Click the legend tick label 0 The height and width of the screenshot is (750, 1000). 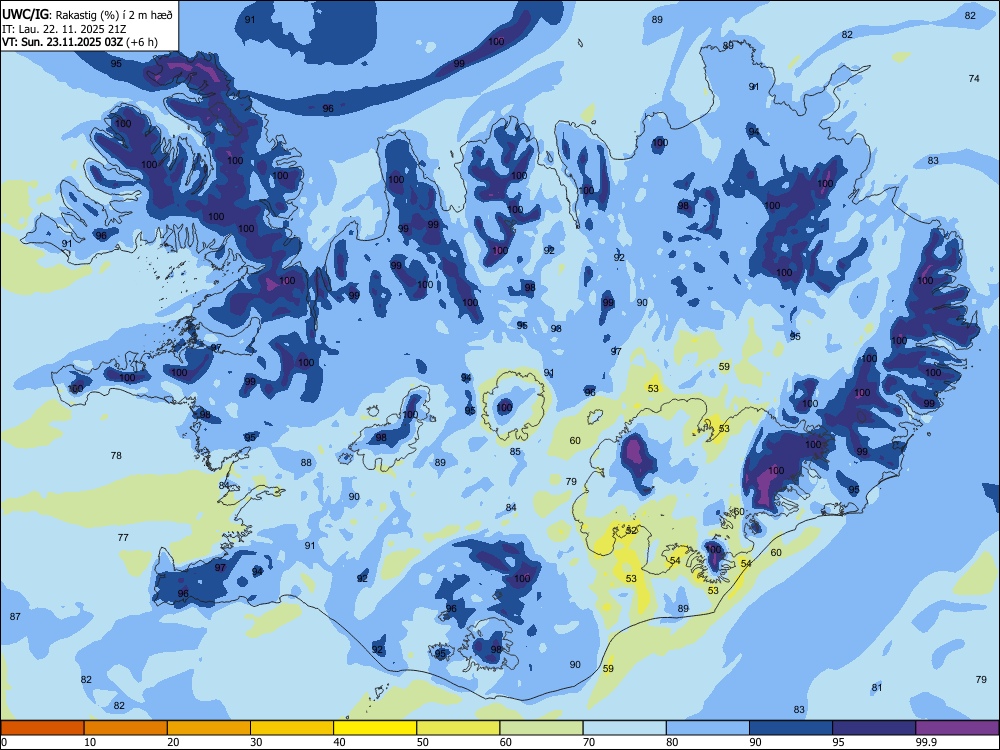click(4, 742)
